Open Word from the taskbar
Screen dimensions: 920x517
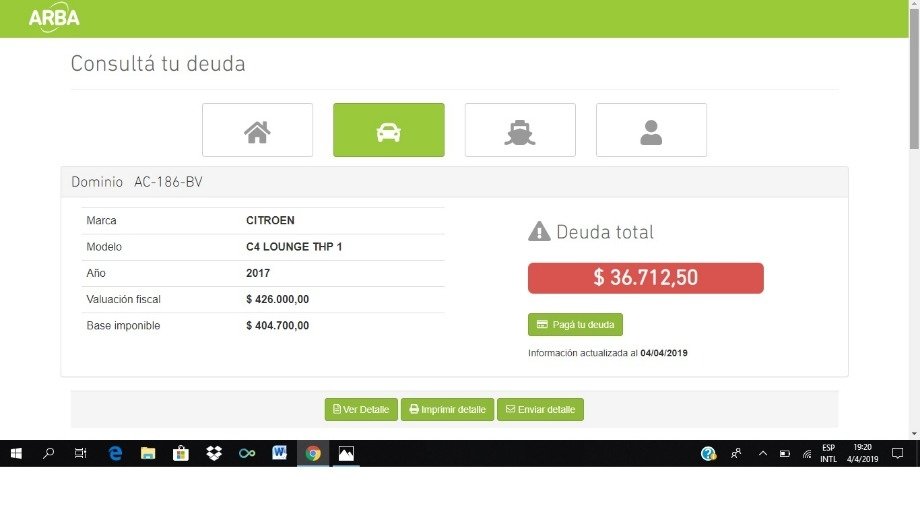coord(280,454)
